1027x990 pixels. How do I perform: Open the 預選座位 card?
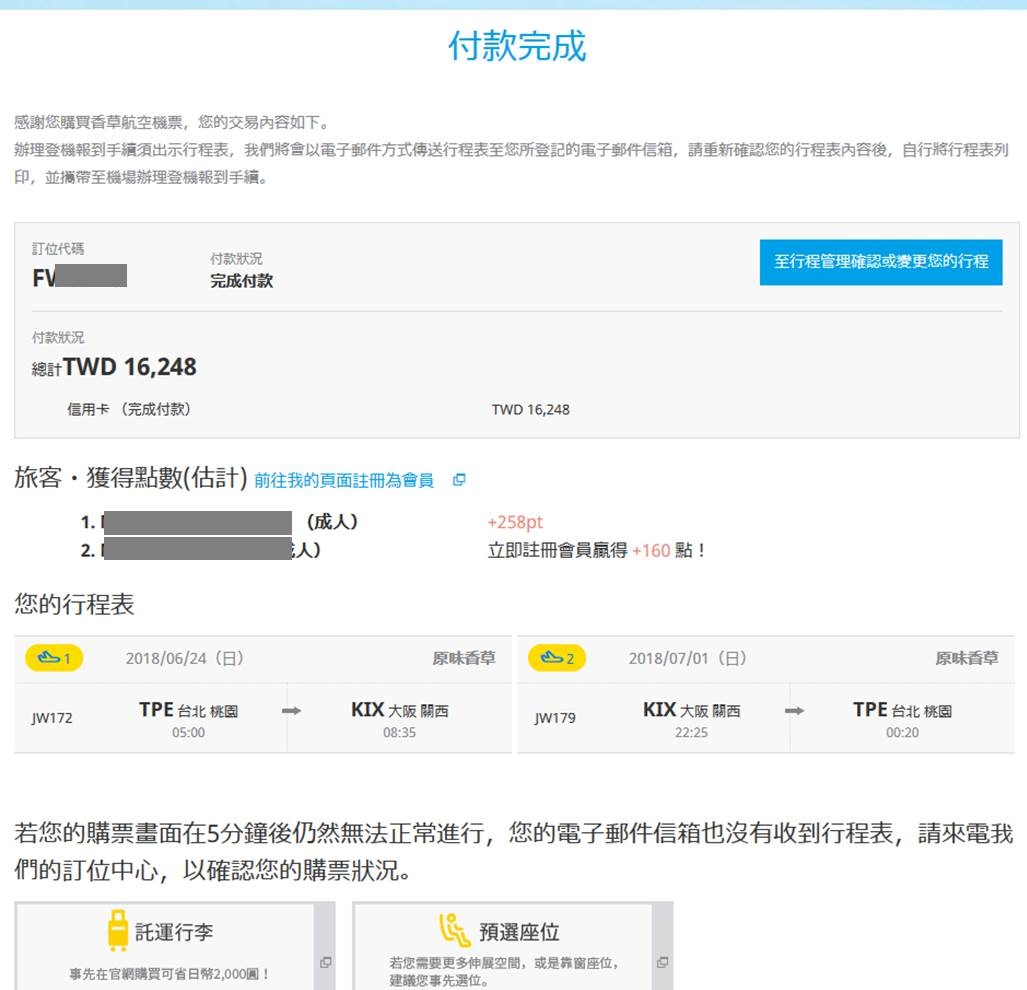[512, 947]
